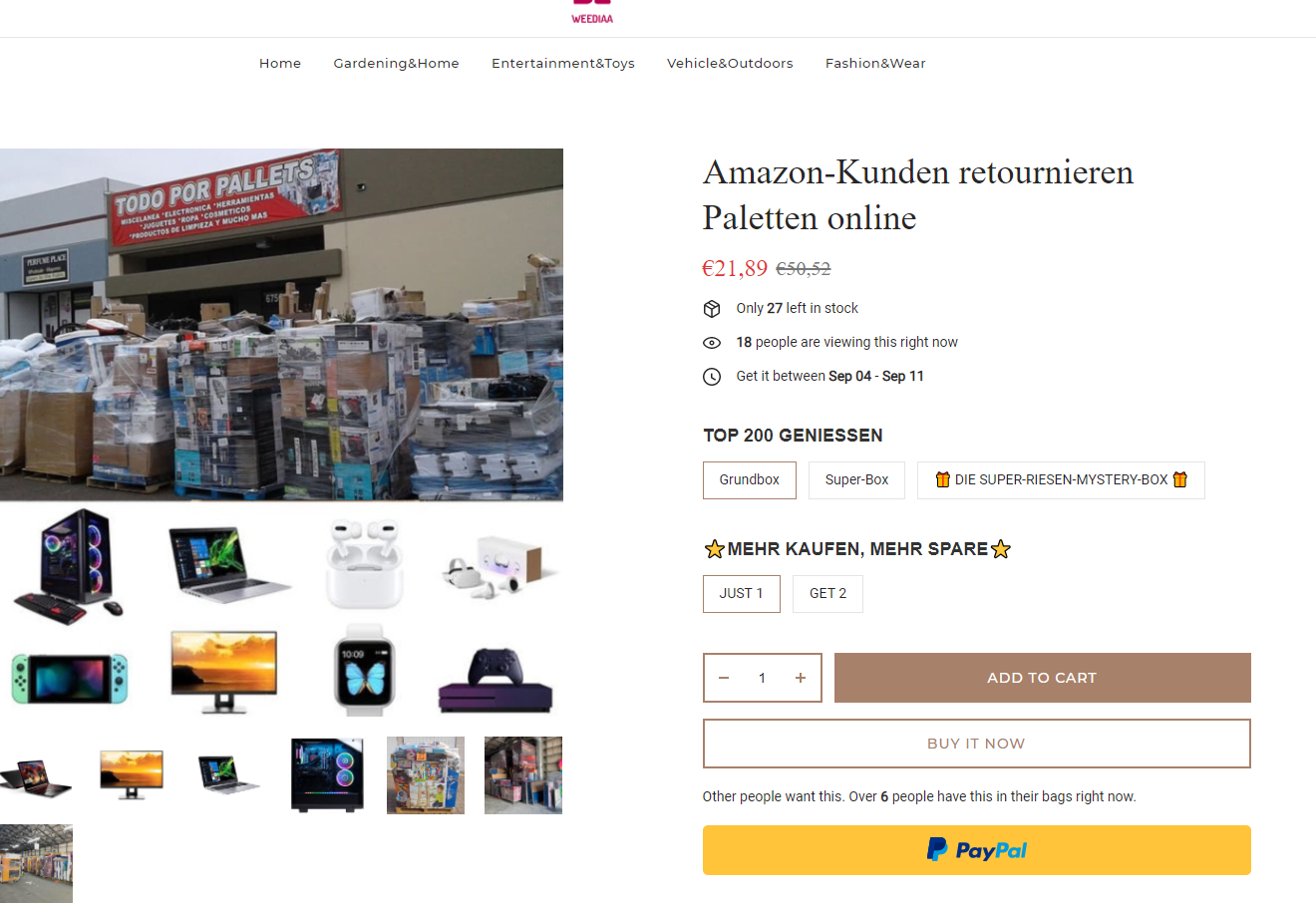Screen dimensions: 1316x905
Task: Select DIE SUPER-RIESEN-MYSTERY-BOX option
Action: (x=1061, y=480)
